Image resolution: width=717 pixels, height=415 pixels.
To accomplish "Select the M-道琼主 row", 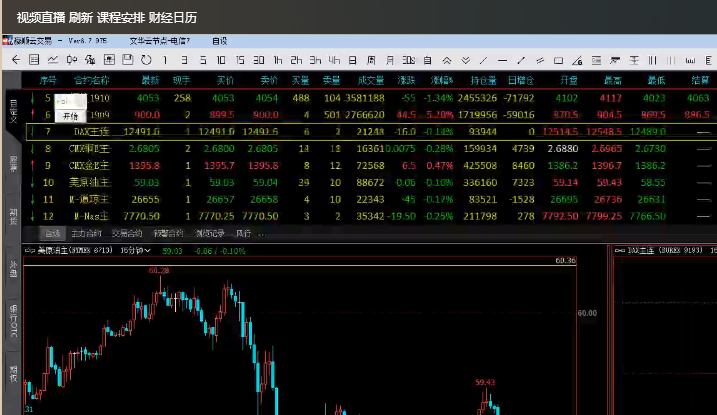I will pos(369,199).
